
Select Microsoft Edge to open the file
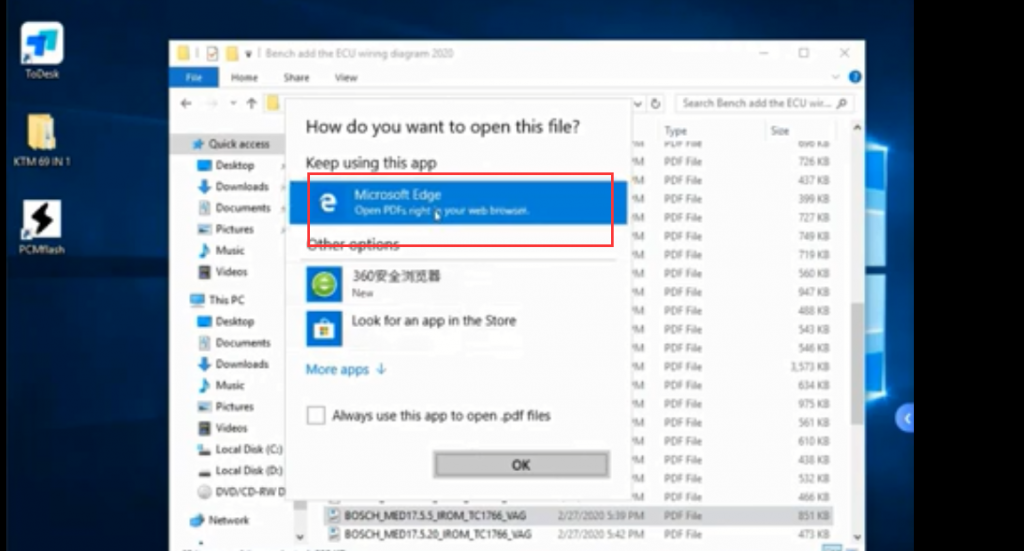click(x=458, y=202)
